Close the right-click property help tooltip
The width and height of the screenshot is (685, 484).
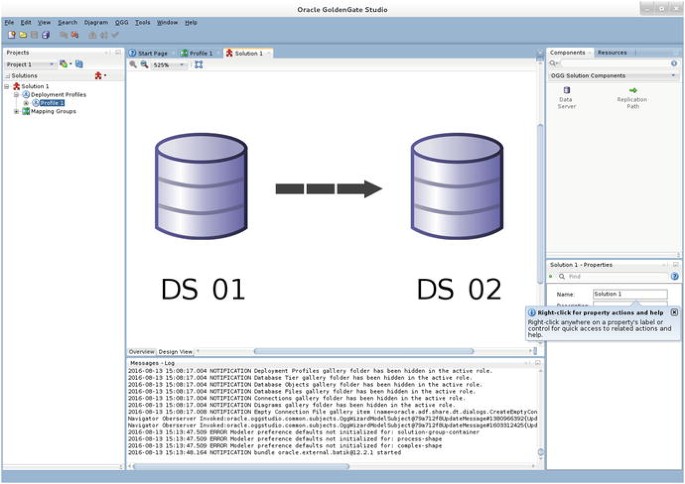pos(674,312)
